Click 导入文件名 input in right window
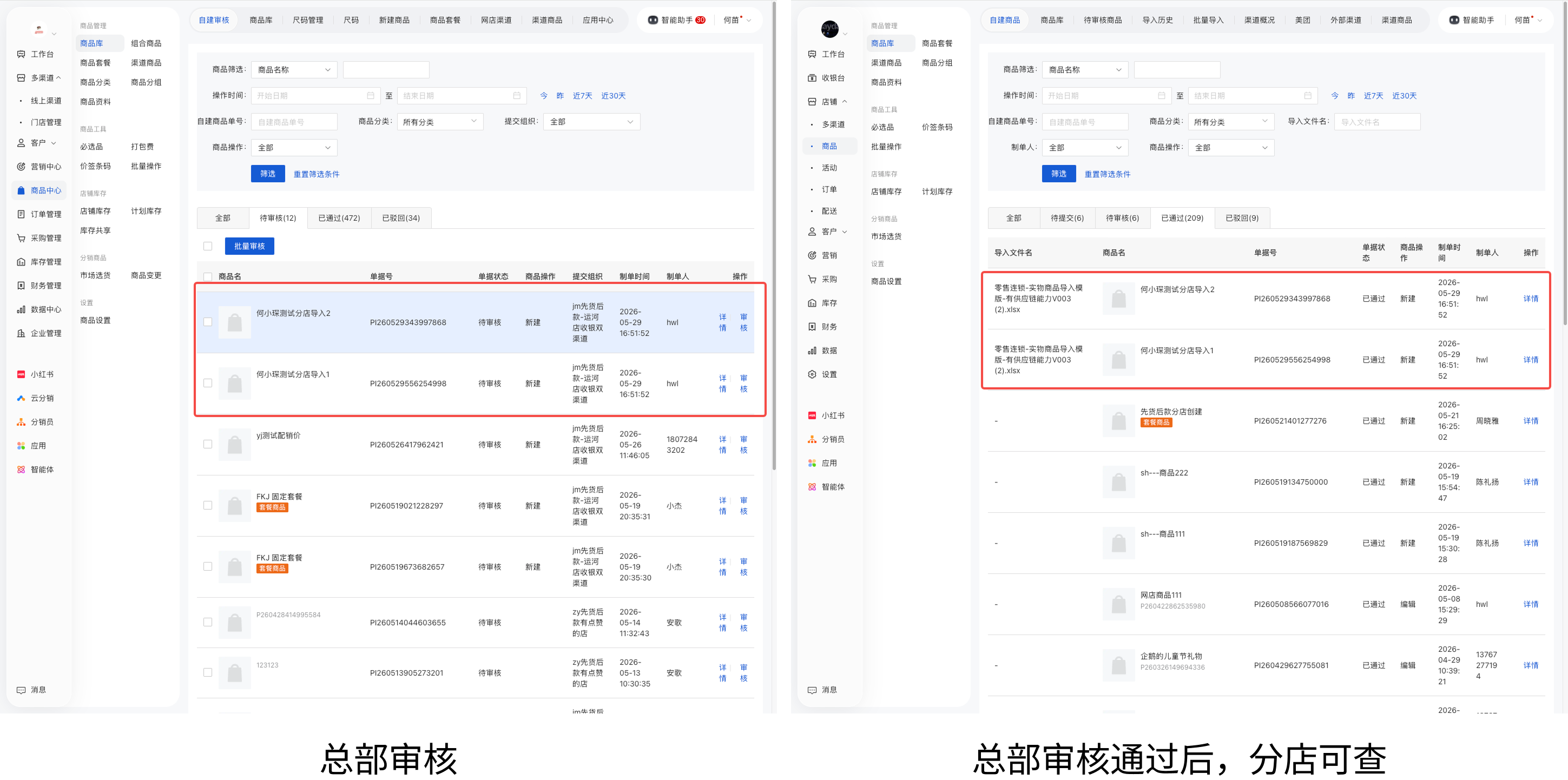The image size is (1568, 780). pos(1377,122)
